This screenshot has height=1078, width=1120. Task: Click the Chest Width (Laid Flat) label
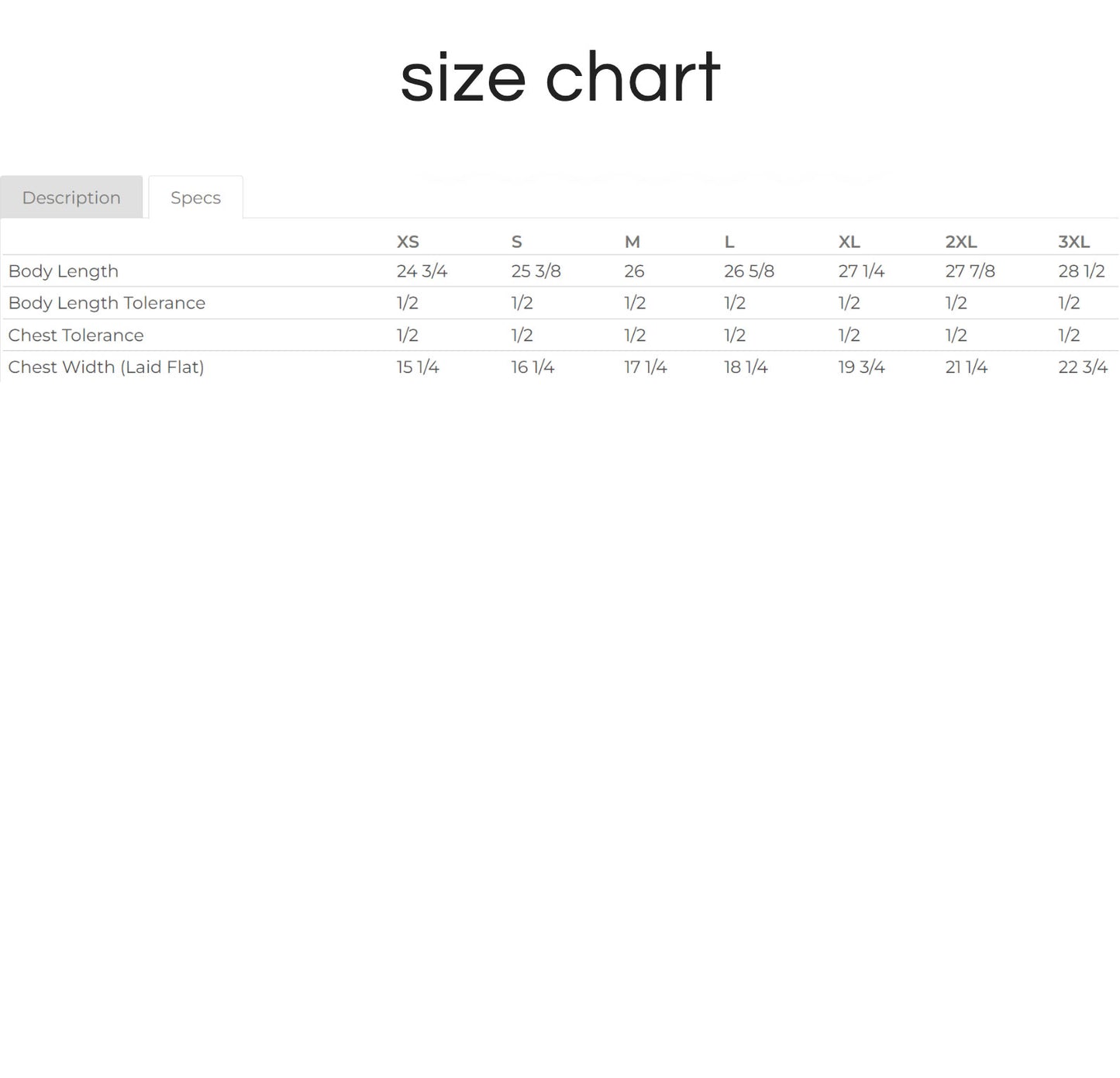106,367
